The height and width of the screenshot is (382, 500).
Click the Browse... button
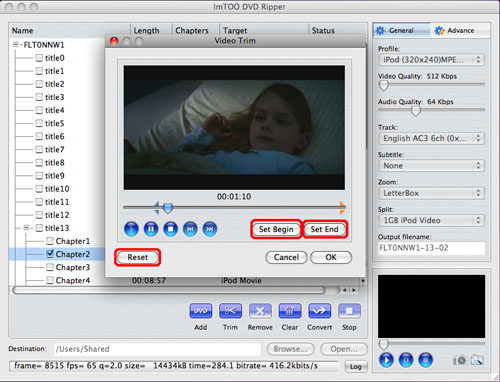[x=290, y=349]
